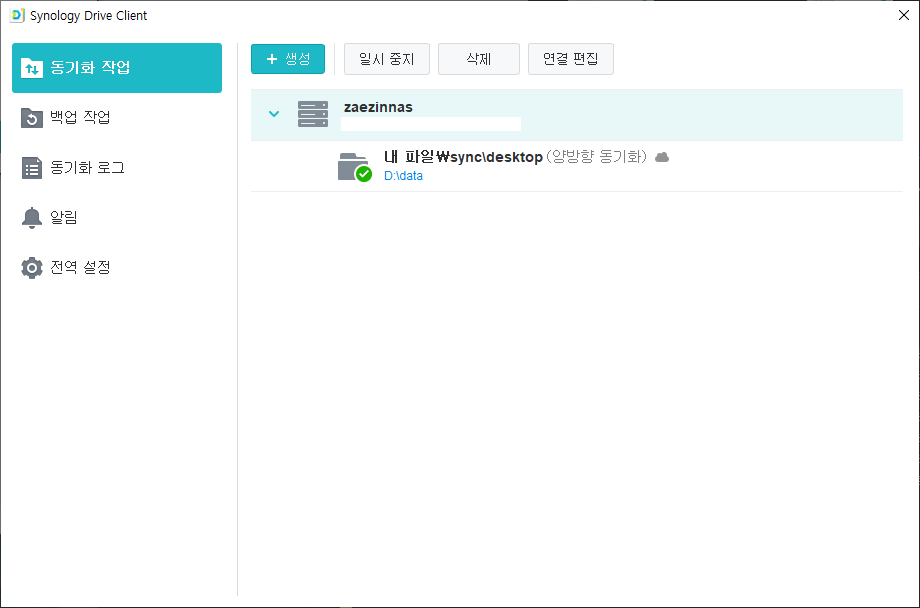The image size is (920, 608).
Task: Open the 동기화 작업 sidebar tab
Action: pos(117,67)
